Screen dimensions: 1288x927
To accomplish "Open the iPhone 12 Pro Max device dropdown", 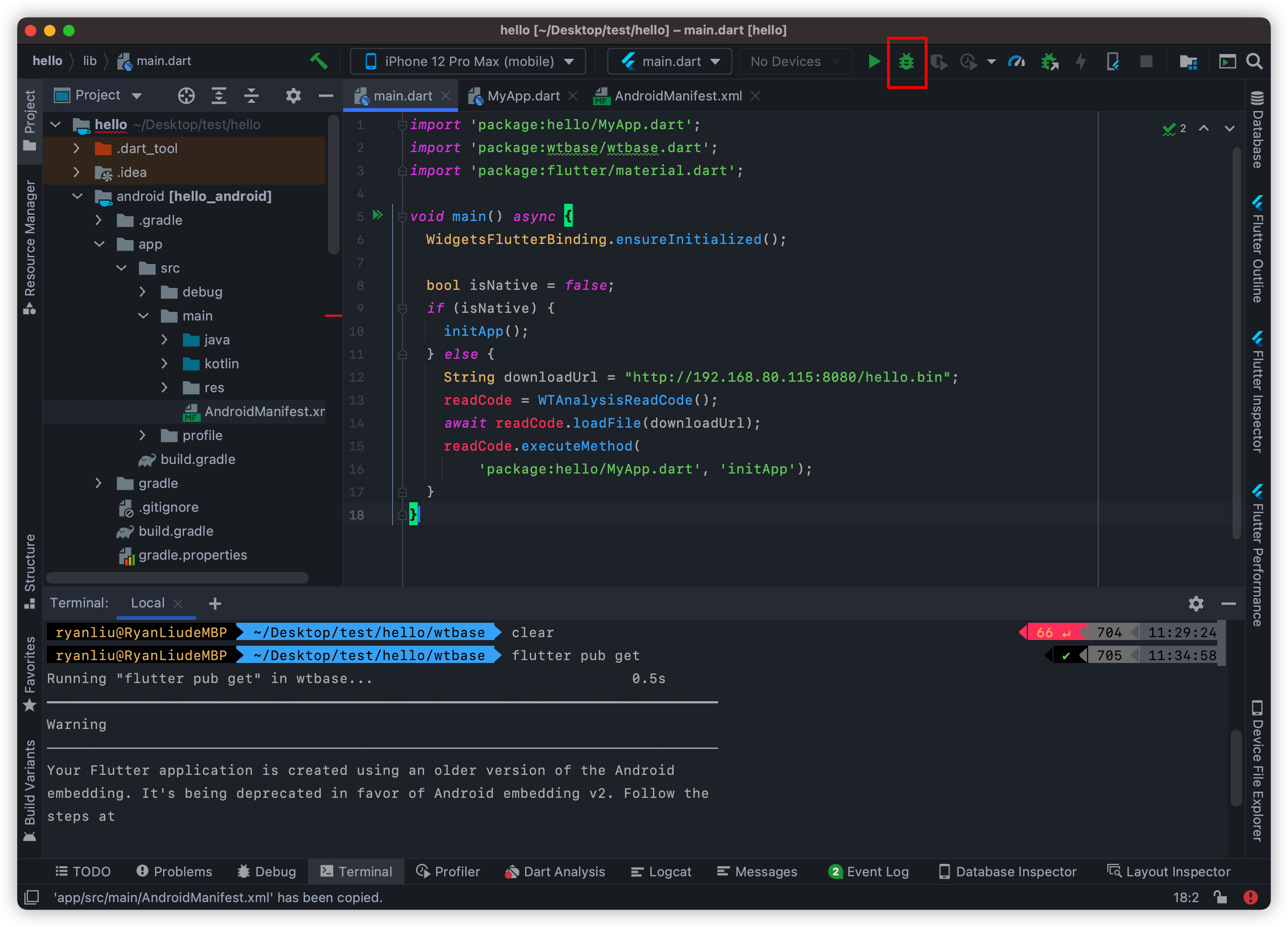I will 468,61.
